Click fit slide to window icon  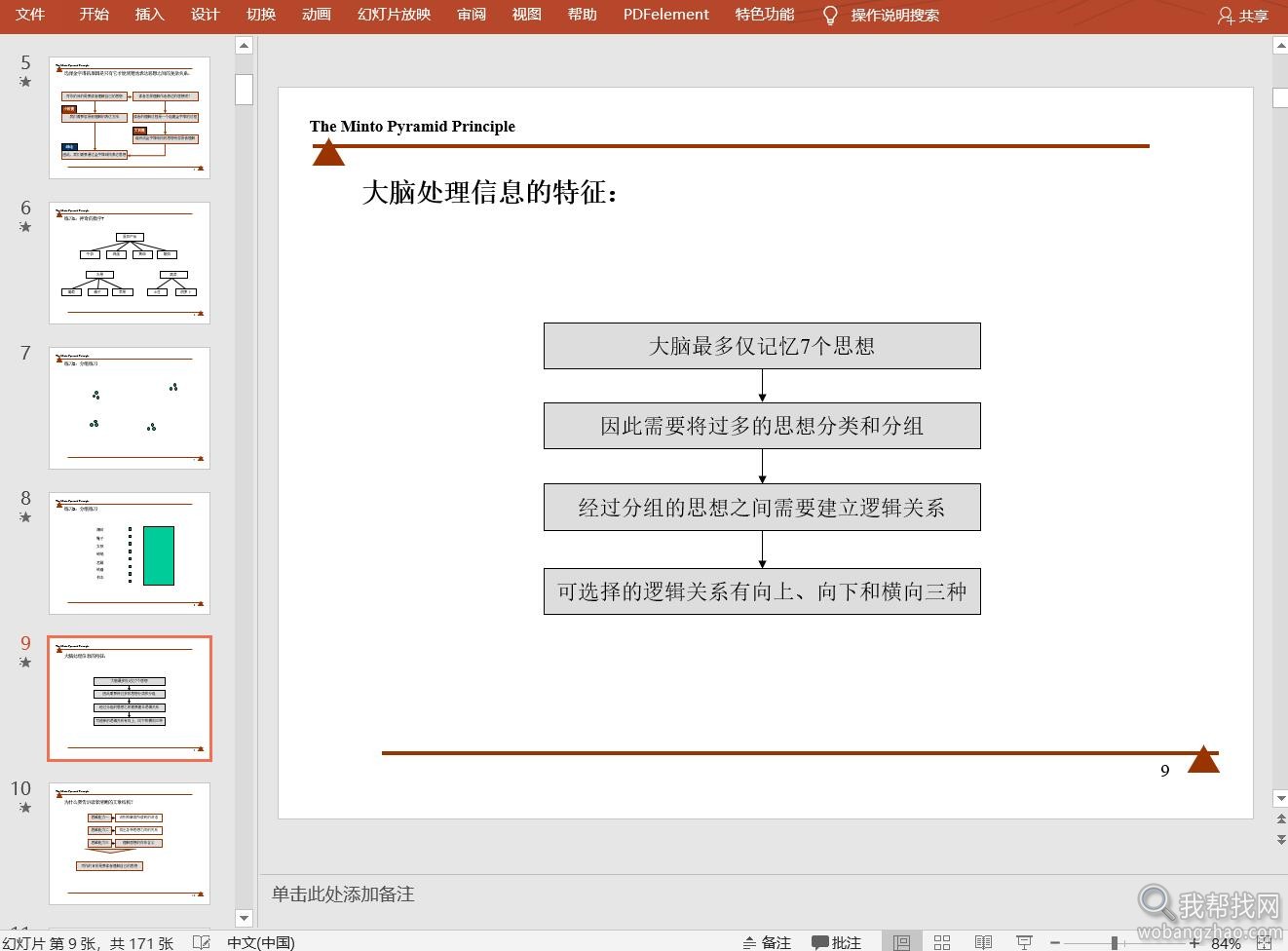pyautogui.click(x=1265, y=942)
